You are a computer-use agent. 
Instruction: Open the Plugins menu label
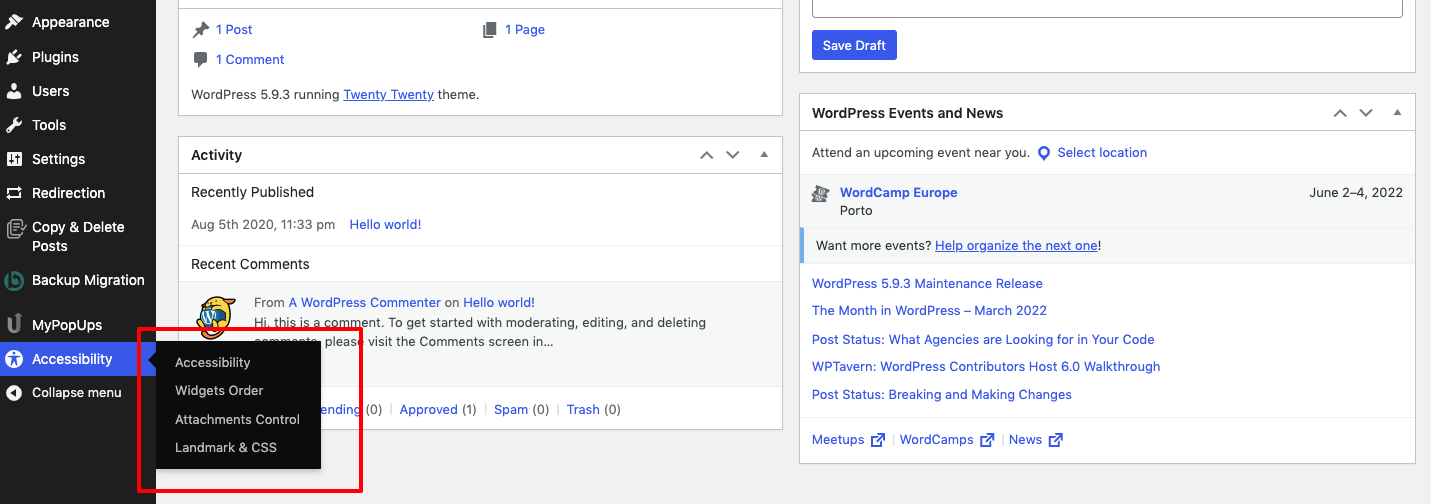pos(55,57)
